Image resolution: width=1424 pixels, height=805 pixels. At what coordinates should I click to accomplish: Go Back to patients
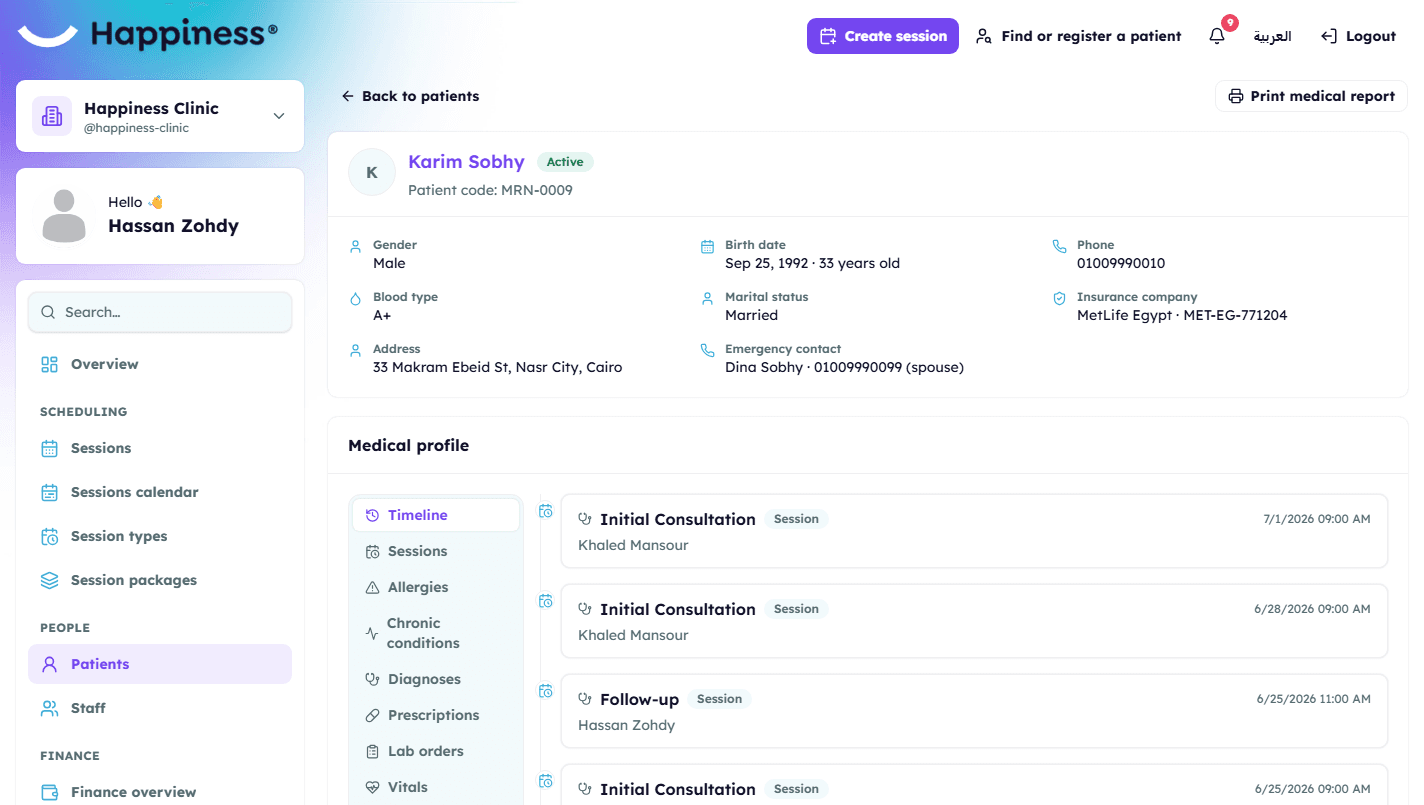coord(410,96)
